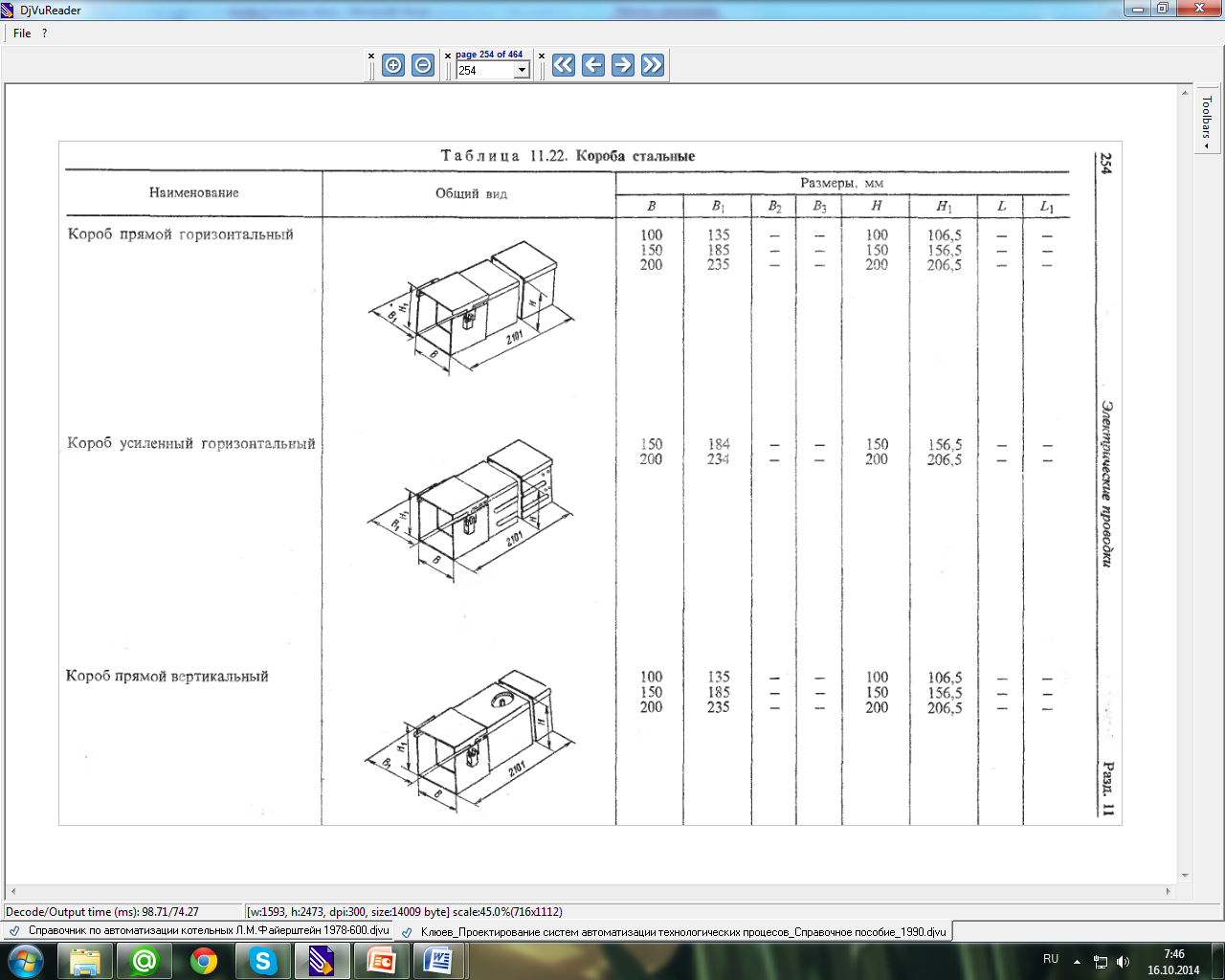1225x980 pixels.
Task: Open the Windows Start menu
Action: click(x=25, y=961)
